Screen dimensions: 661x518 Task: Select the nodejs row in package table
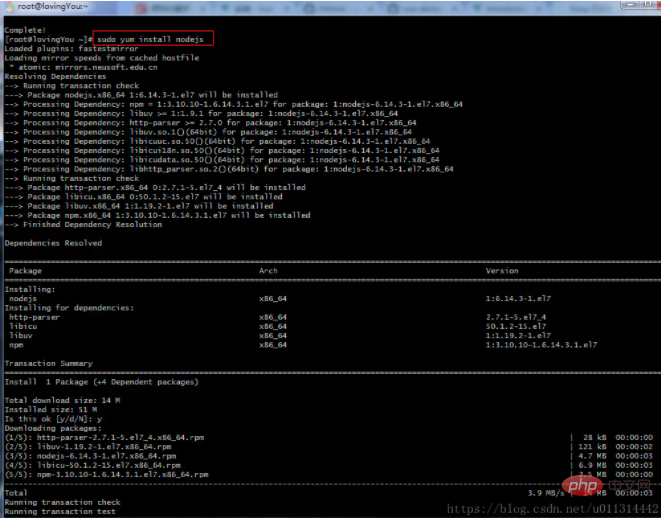pos(301,298)
